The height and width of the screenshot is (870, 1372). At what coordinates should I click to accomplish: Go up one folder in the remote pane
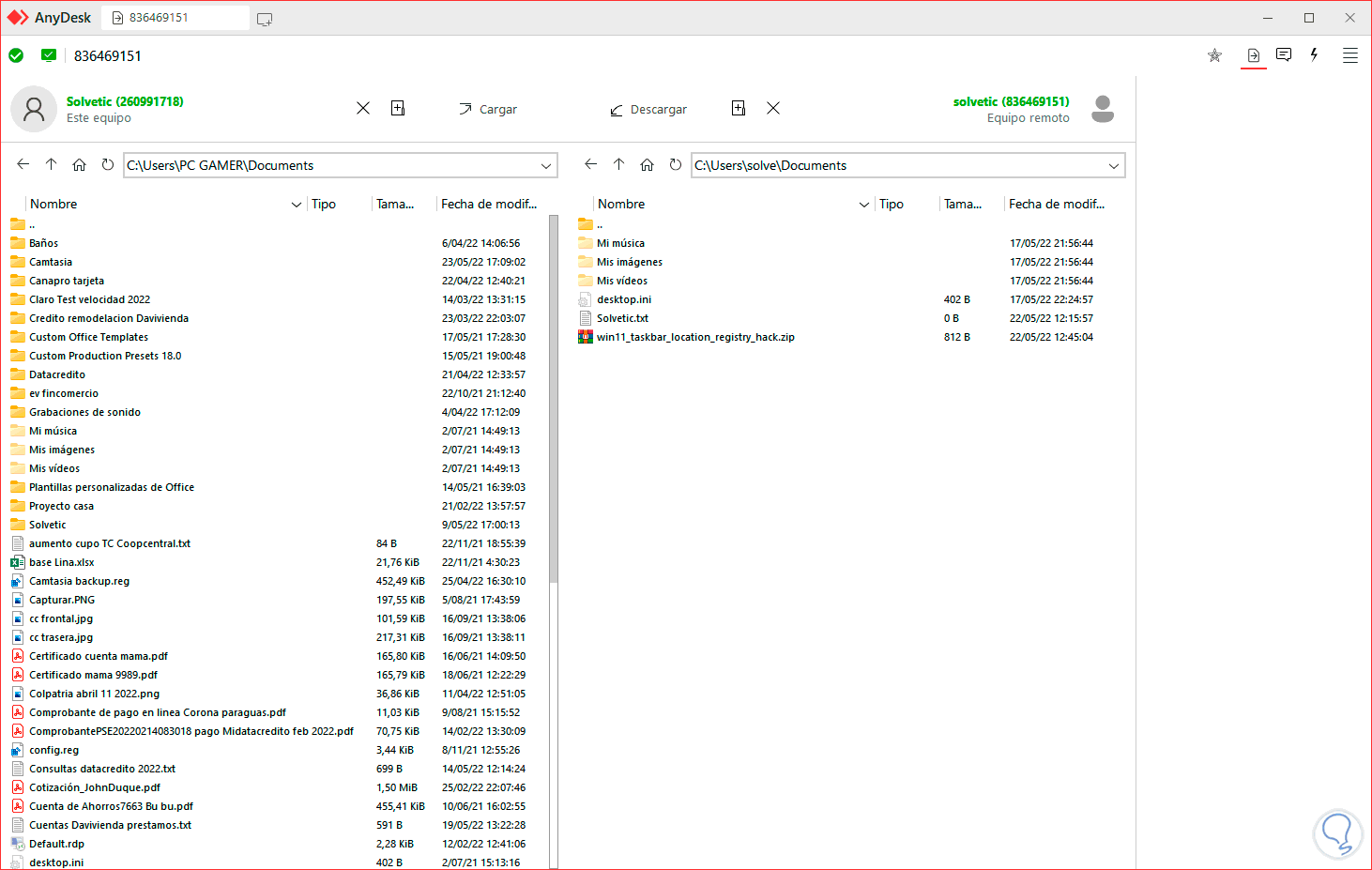pyautogui.click(x=618, y=164)
